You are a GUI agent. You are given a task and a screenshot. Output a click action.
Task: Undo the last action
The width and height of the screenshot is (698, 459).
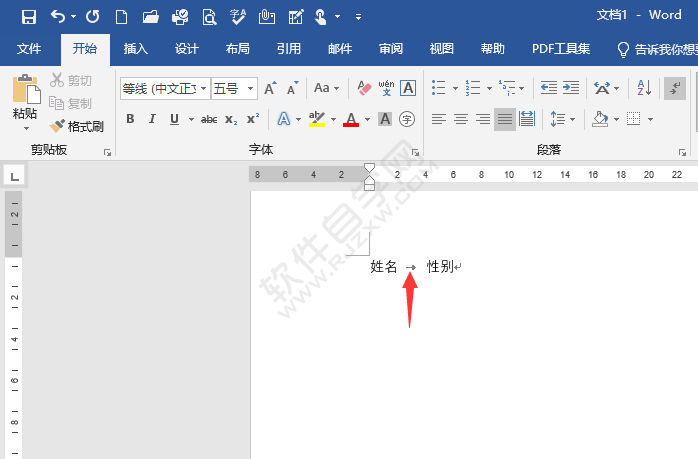pos(58,17)
